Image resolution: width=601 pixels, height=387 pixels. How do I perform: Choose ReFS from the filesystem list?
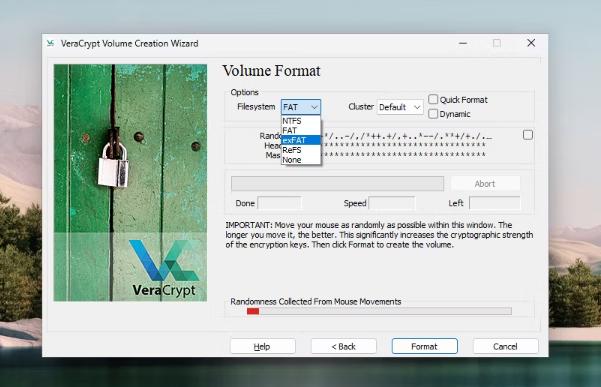pyautogui.click(x=301, y=150)
